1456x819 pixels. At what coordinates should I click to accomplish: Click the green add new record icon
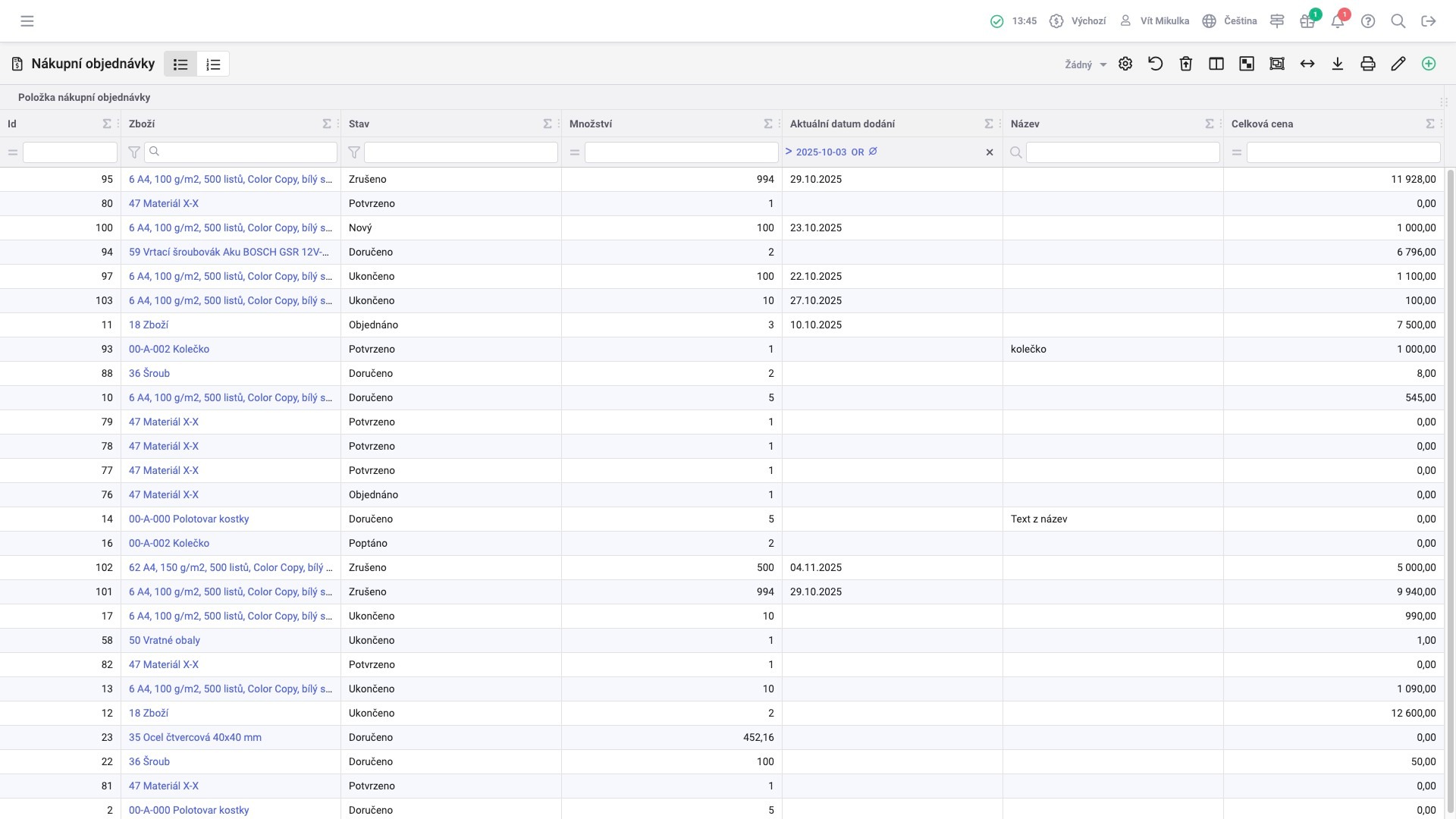[1429, 64]
